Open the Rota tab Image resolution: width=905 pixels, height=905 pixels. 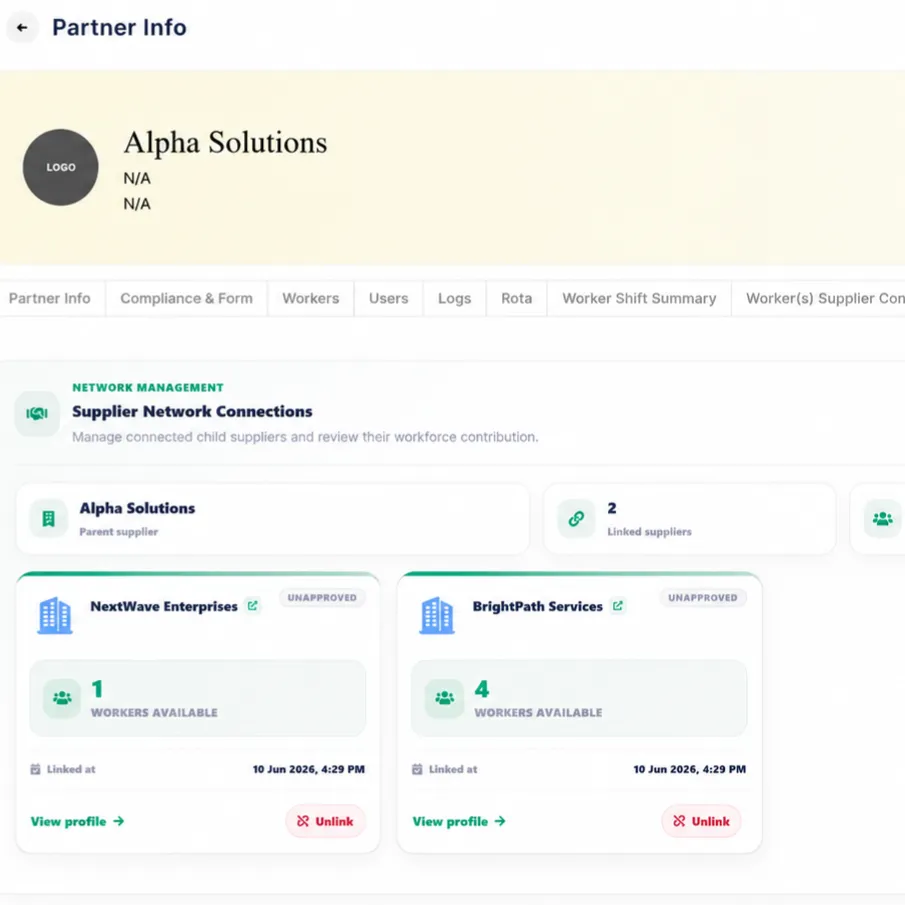[x=517, y=298]
